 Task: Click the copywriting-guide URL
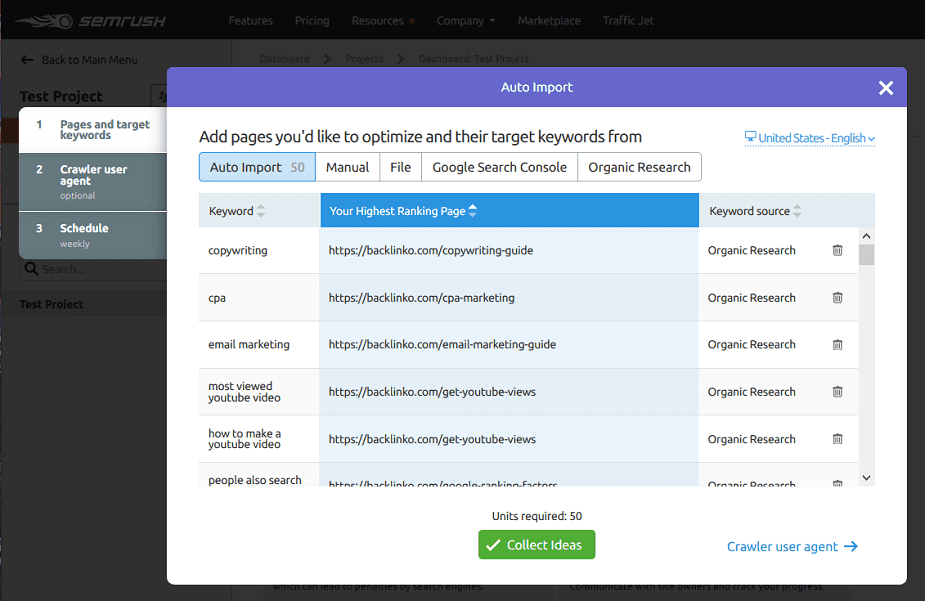pyautogui.click(x=431, y=250)
